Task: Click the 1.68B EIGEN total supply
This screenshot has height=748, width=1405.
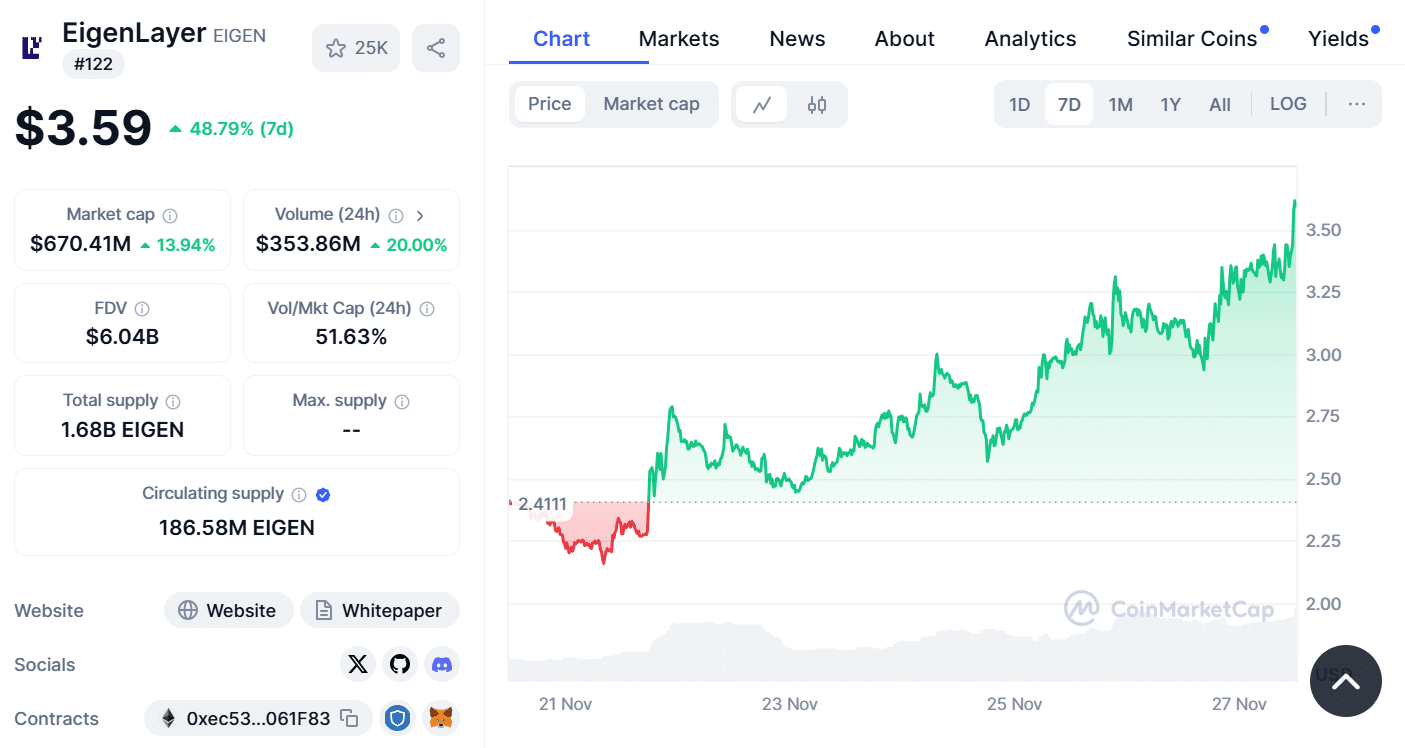Action: coord(122,430)
